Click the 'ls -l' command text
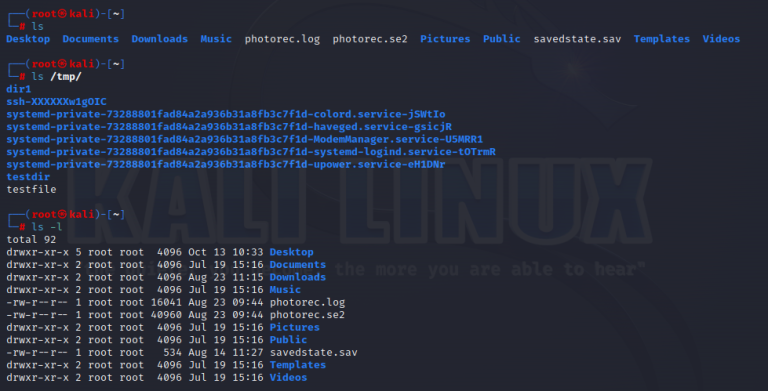Image resolution: width=768 pixels, height=391 pixels. (x=47, y=227)
